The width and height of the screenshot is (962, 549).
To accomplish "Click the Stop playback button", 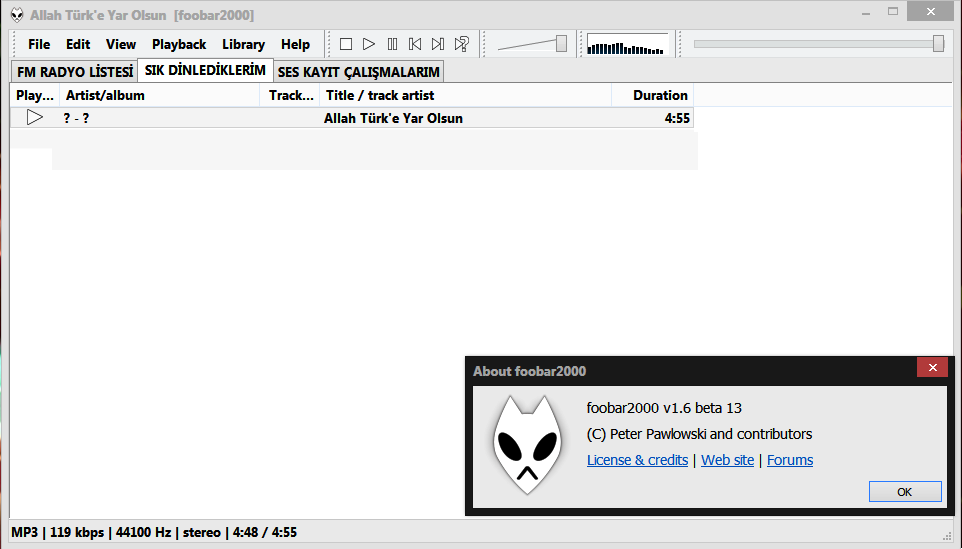I will pos(346,44).
